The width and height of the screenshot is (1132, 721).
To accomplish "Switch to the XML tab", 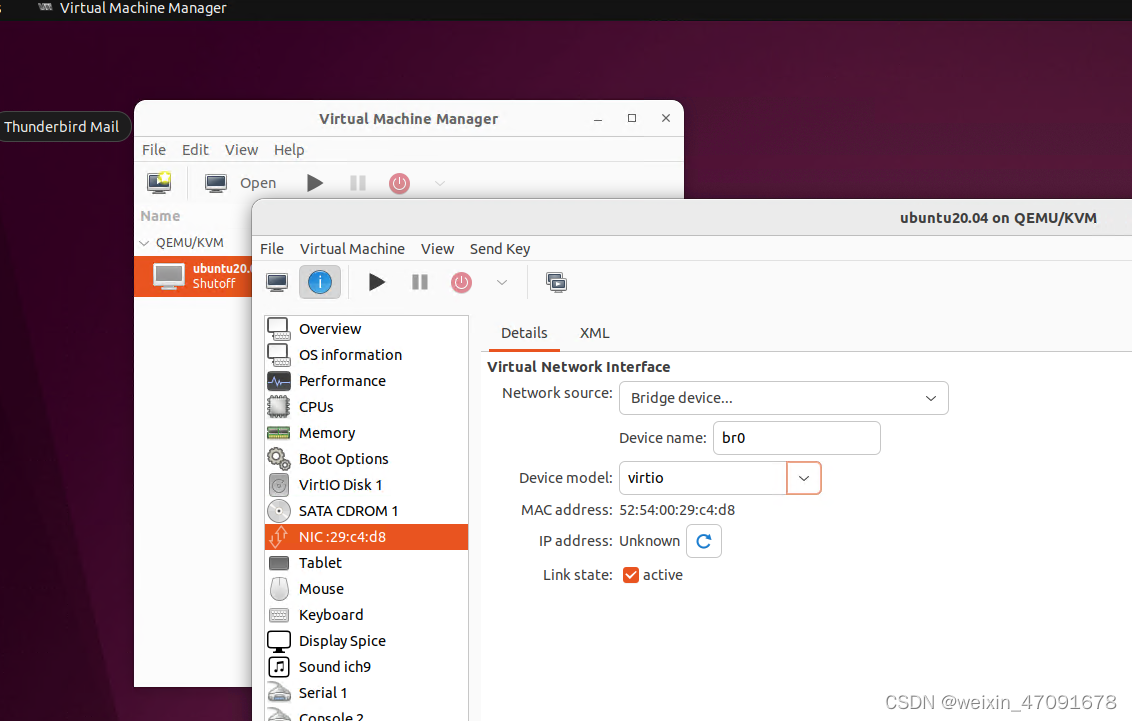I will click(594, 333).
